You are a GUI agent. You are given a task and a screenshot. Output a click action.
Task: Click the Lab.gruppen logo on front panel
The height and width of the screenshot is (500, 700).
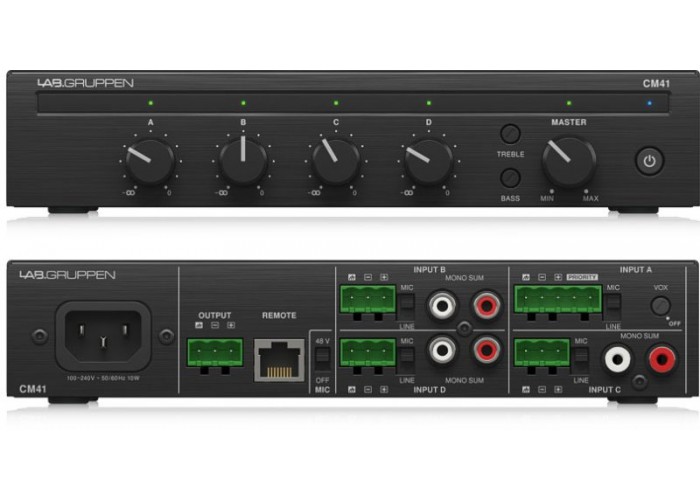coord(84,83)
